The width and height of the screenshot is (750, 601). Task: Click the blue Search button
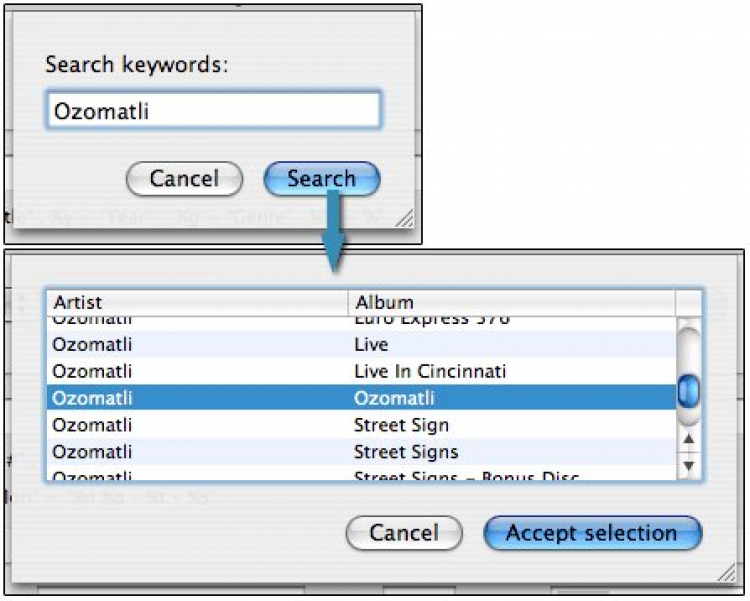coord(321,179)
